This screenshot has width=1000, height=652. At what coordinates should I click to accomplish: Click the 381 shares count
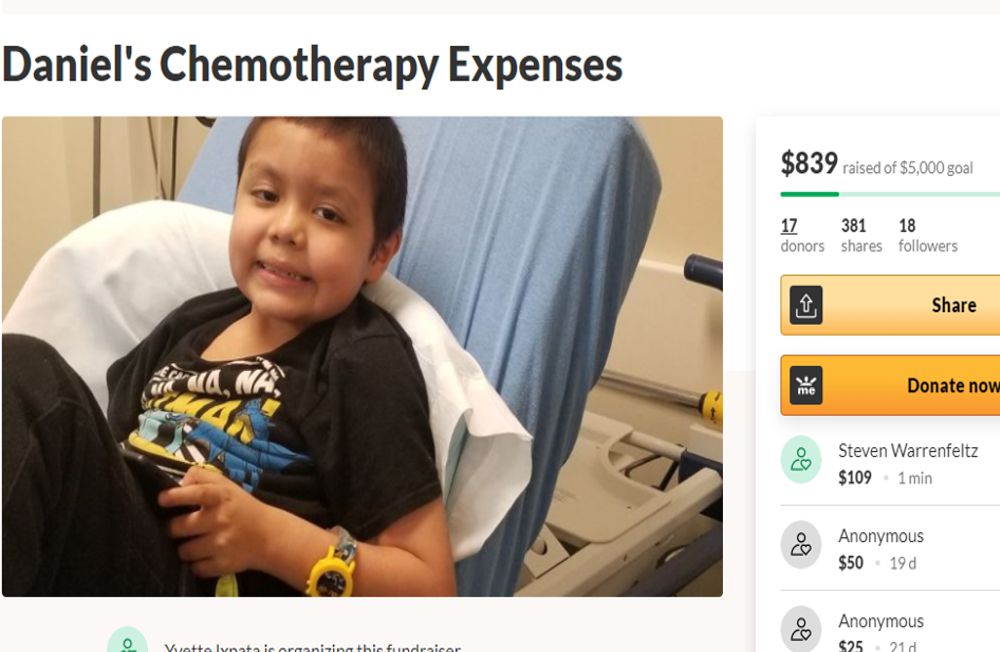(x=862, y=235)
